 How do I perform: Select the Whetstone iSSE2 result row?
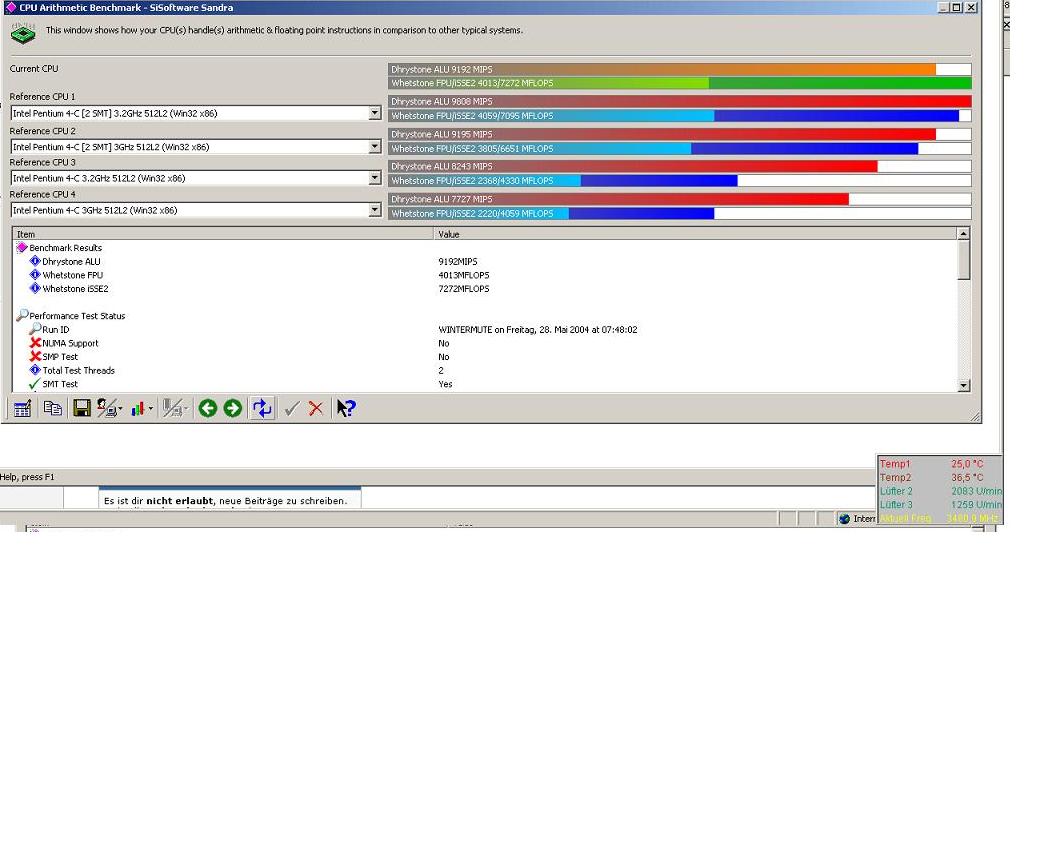[x=484, y=288]
